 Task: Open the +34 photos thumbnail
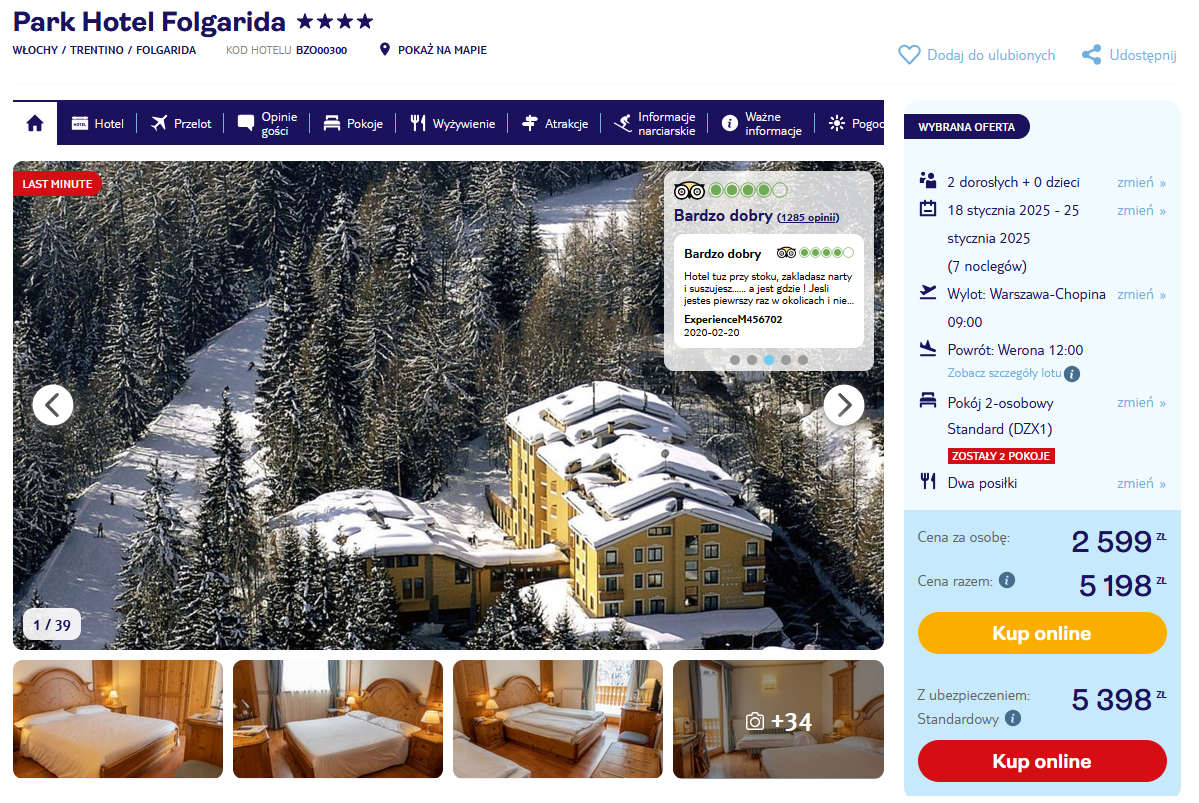tap(778, 719)
